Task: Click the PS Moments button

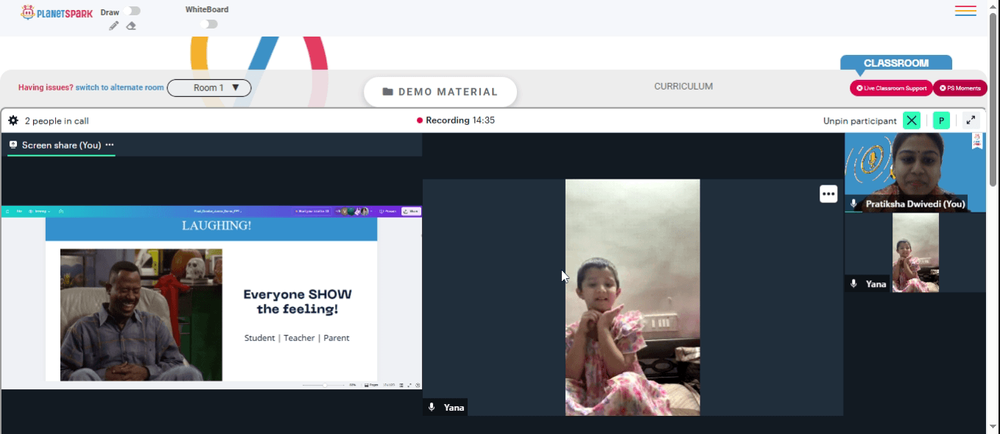Action: pyautogui.click(x=960, y=89)
